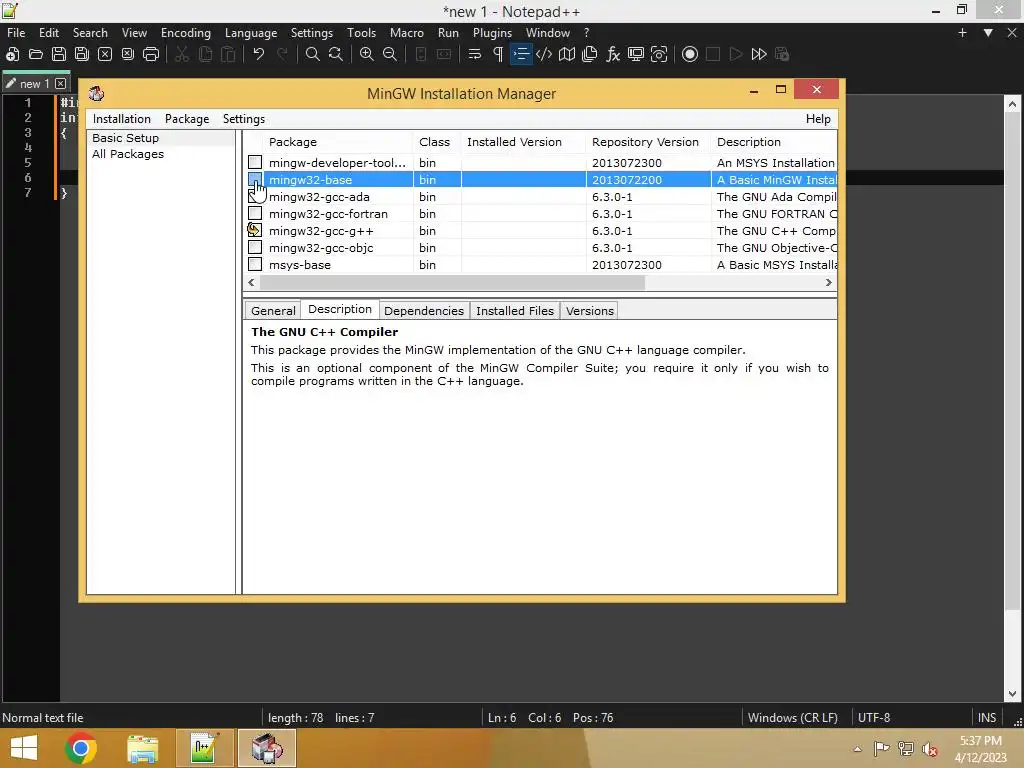Viewport: 1024px width, 768px height.
Task: Toggle the Word wrap icon in Notepad++ toolbar
Action: pos(475,54)
